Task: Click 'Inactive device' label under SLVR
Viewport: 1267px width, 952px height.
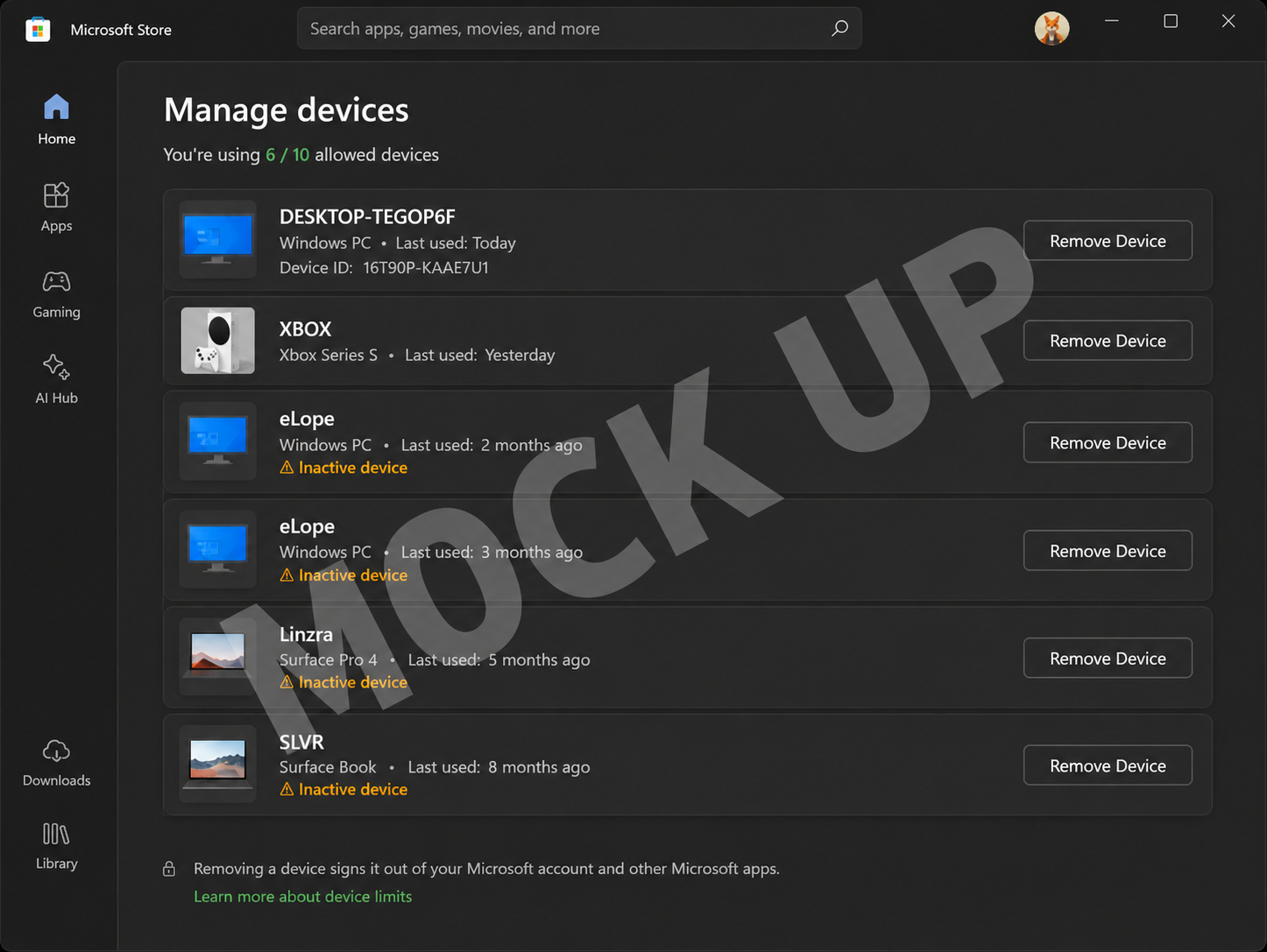Action: coord(353,789)
